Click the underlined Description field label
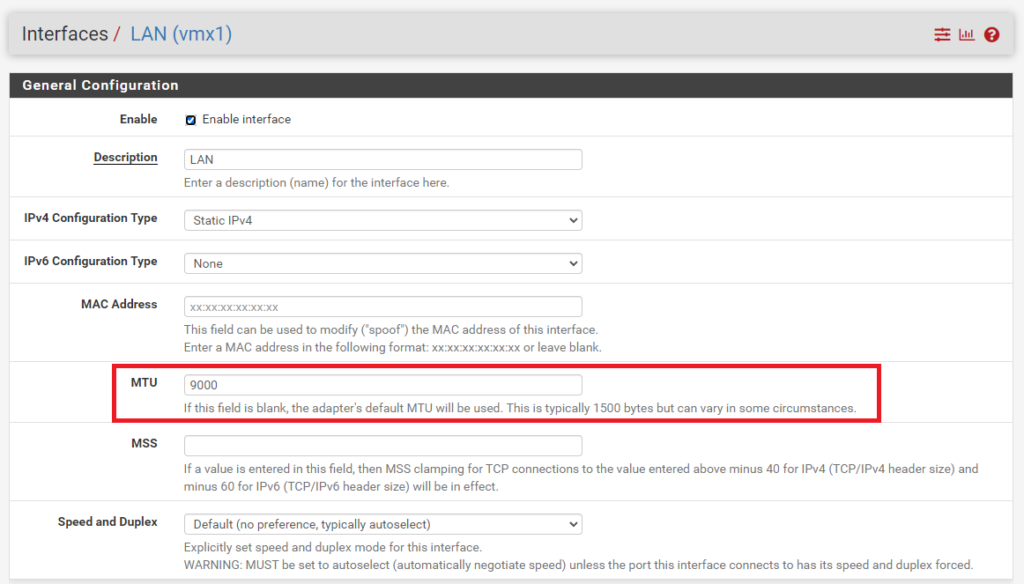Viewport: 1024px width, 584px height. point(125,158)
